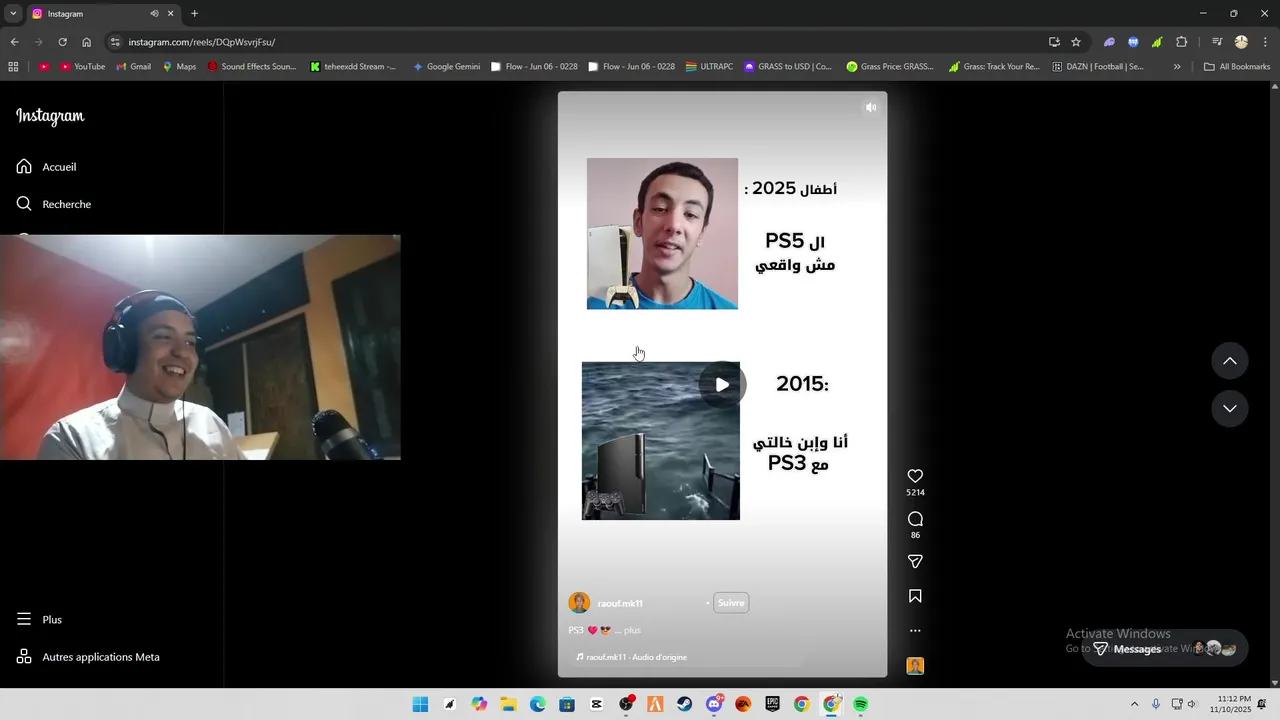Launch Microsoft Edge from the taskbar
This screenshot has height=720, width=1280.
(537, 704)
